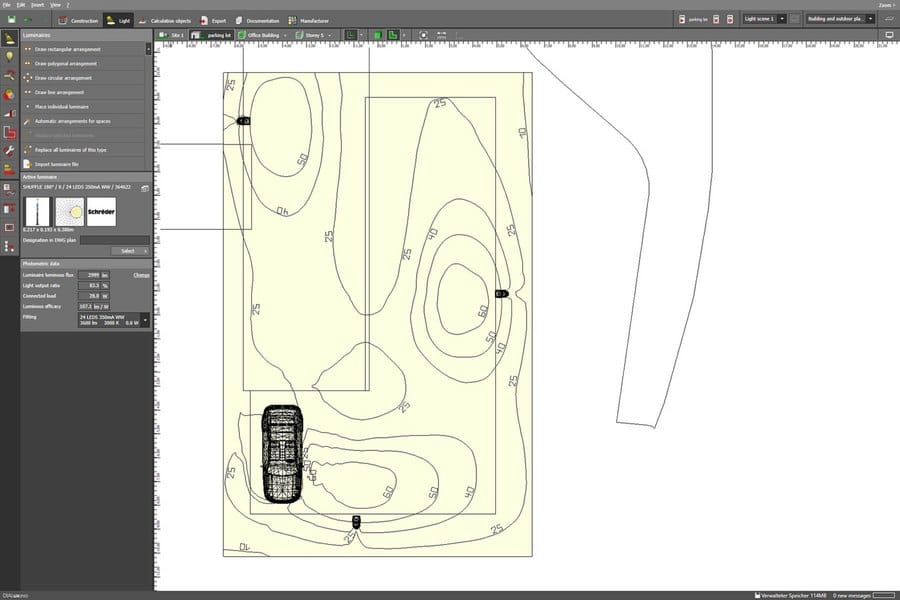Click the green Save icon
The image size is (900, 600).
tap(11, 20)
